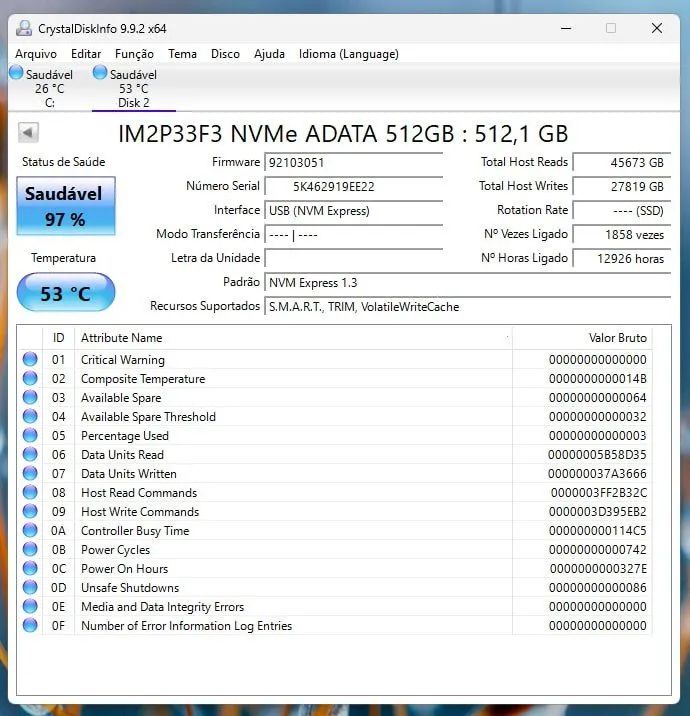Click the 53 °C temperature button

tap(66, 292)
